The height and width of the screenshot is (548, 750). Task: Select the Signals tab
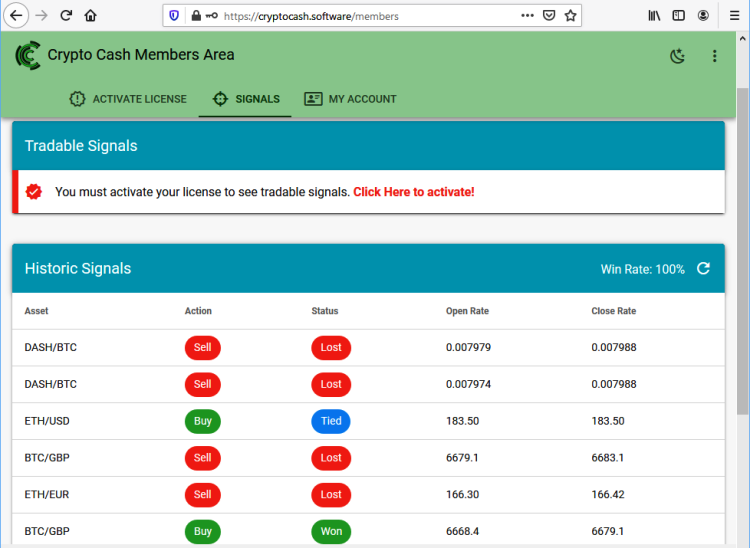click(245, 99)
